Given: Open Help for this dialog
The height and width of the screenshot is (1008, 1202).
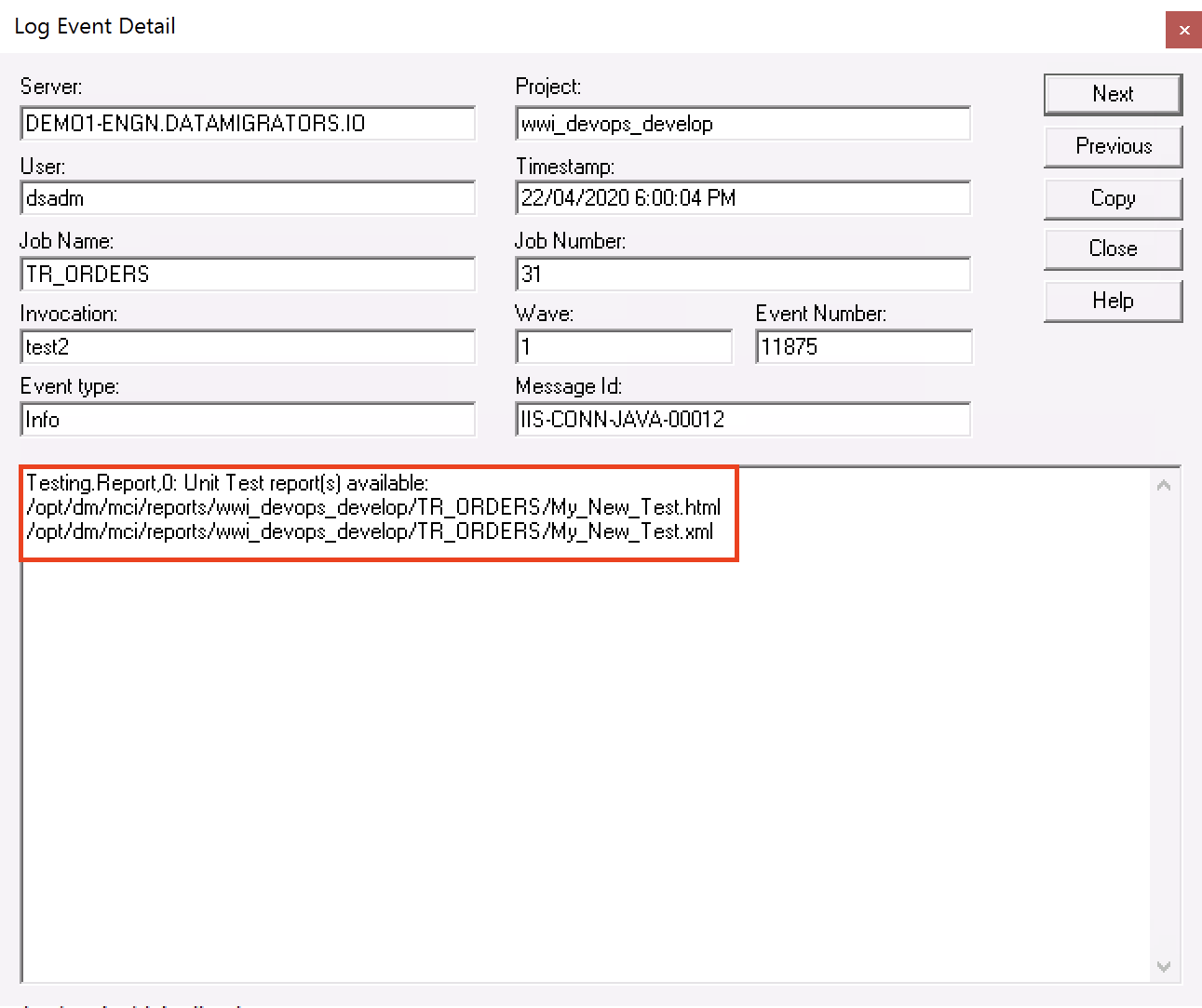Looking at the screenshot, I should (1113, 301).
